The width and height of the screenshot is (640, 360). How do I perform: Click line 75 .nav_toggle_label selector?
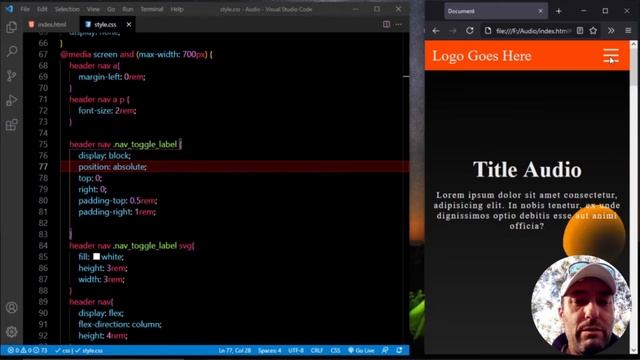[x=145, y=144]
